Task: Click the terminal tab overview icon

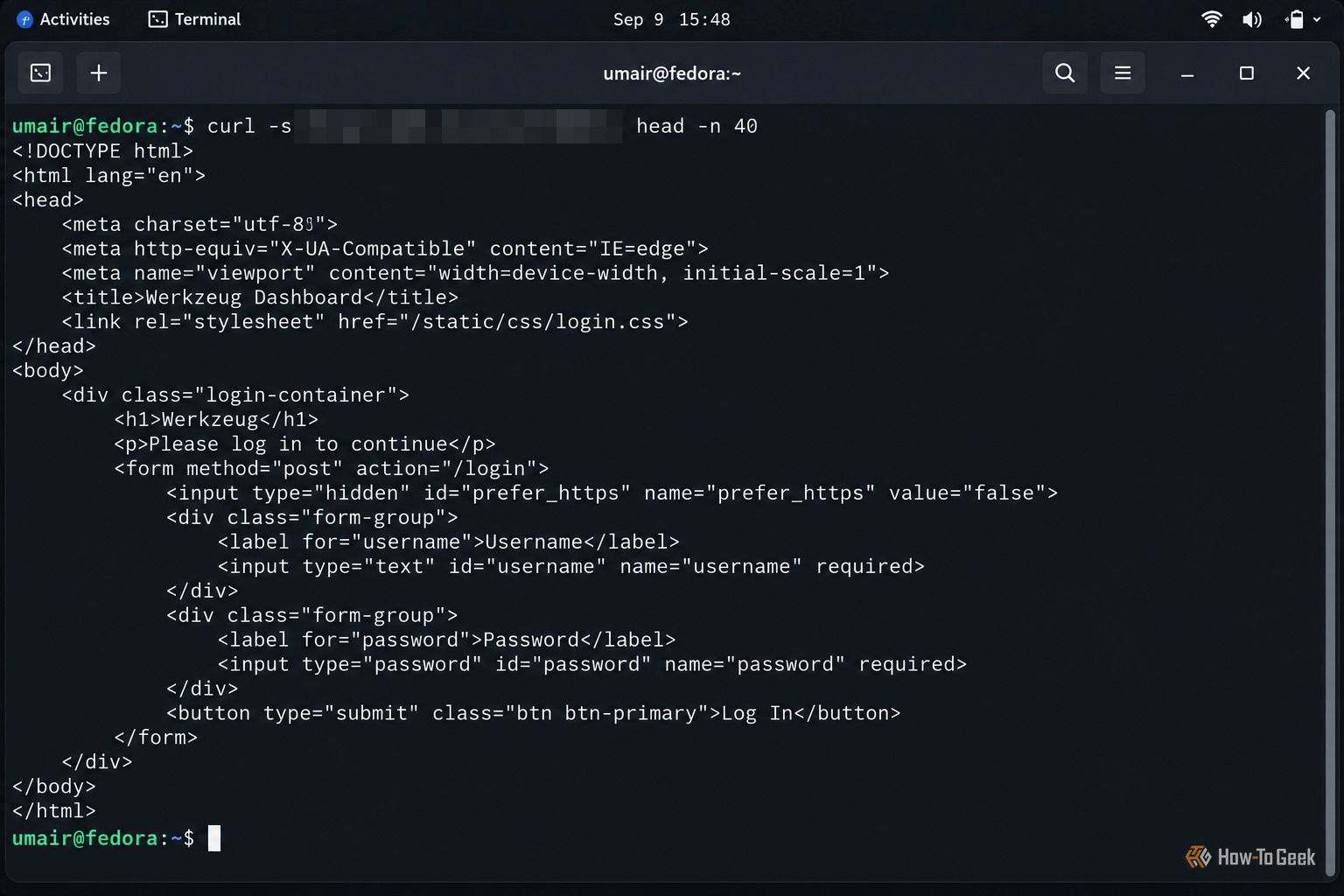Action: point(40,73)
